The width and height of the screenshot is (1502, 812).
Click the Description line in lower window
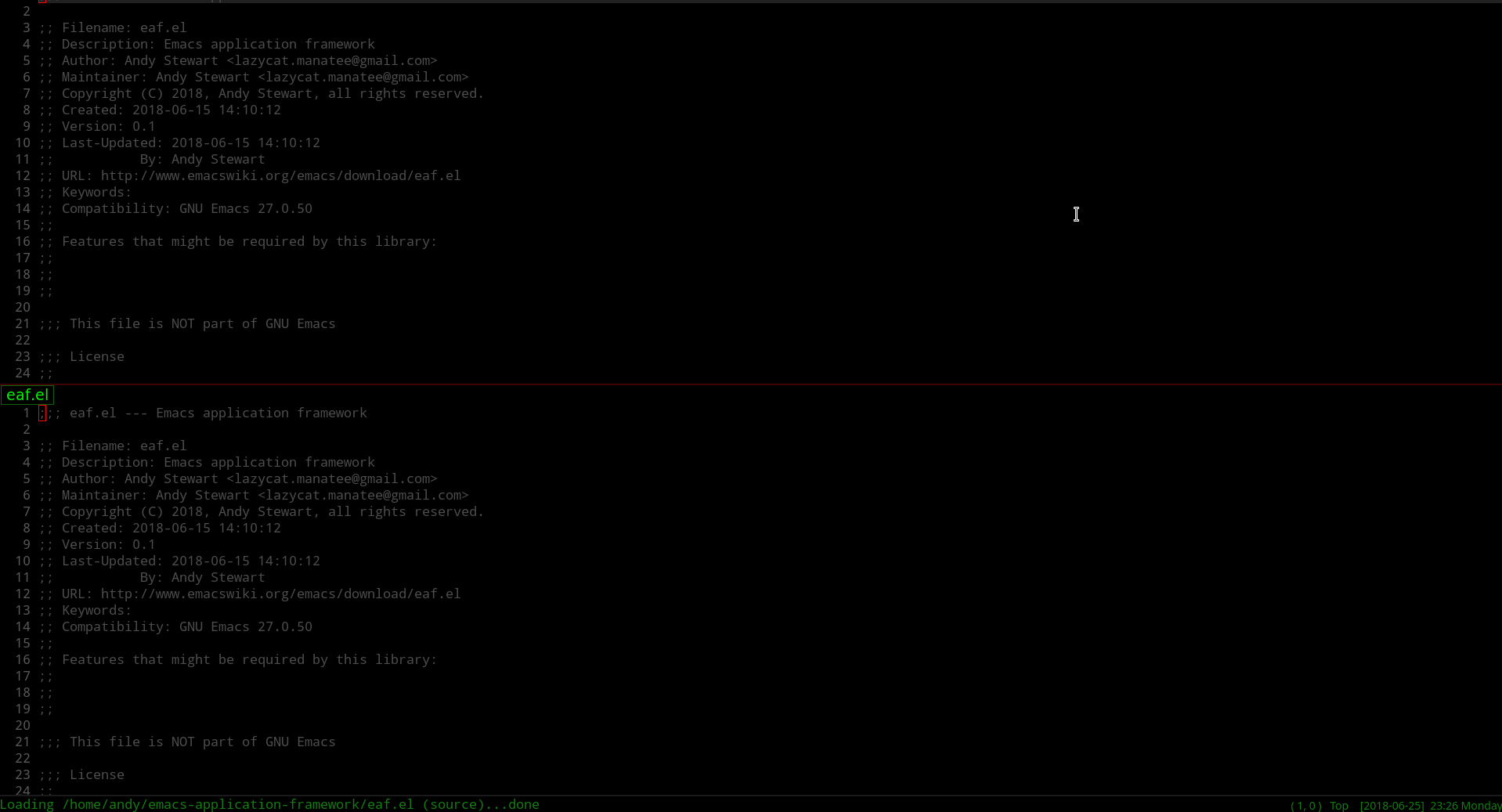[207, 462]
